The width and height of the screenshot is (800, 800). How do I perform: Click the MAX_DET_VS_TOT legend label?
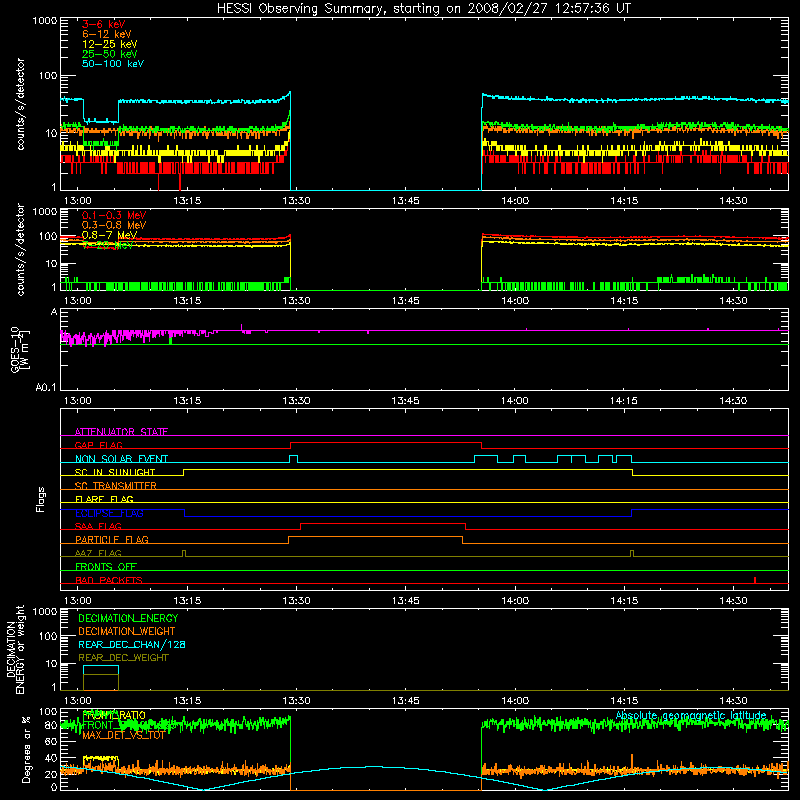[123, 735]
